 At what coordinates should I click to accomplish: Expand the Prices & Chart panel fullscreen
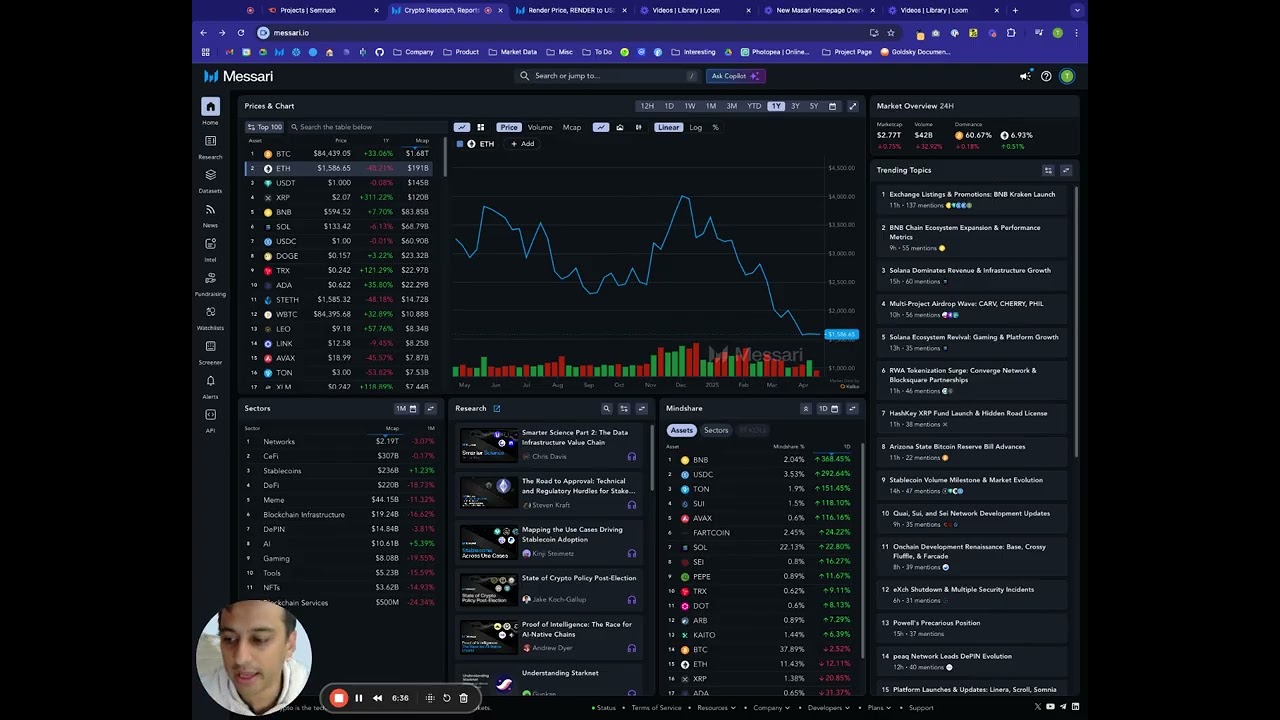pyautogui.click(x=853, y=106)
